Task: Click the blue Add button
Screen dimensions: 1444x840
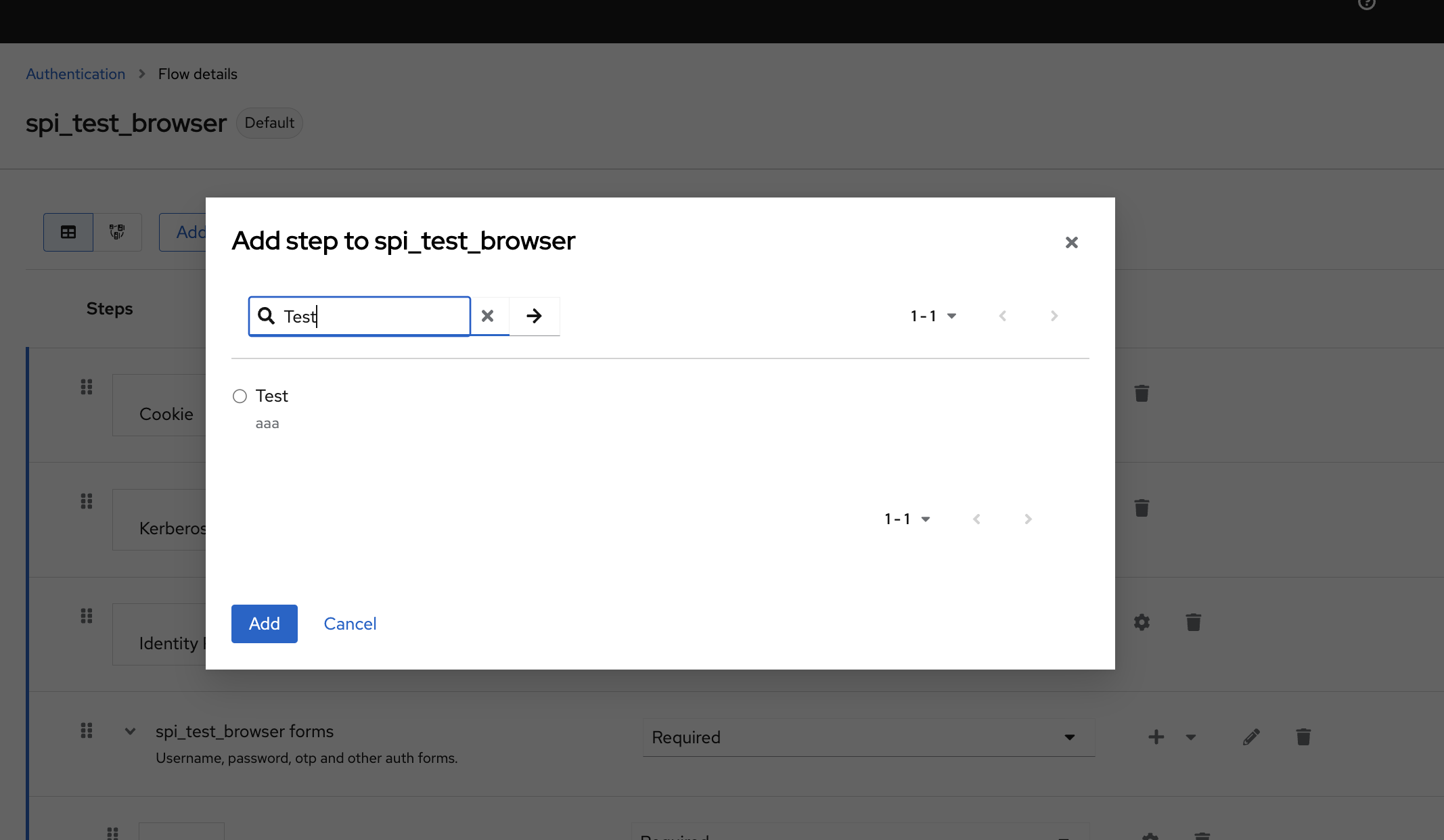Action: [x=264, y=624]
